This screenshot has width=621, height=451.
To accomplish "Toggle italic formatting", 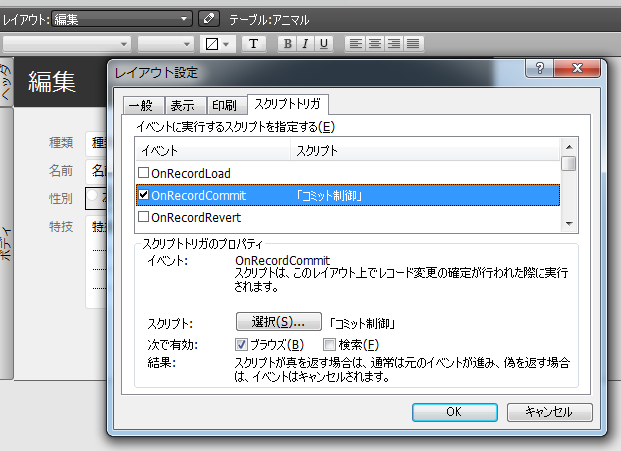I will click(305, 44).
